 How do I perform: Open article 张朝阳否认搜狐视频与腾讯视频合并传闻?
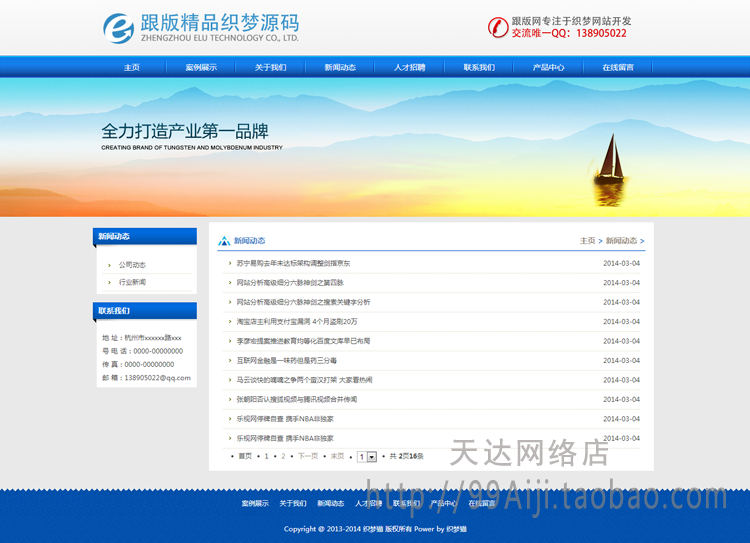[x=297, y=399]
